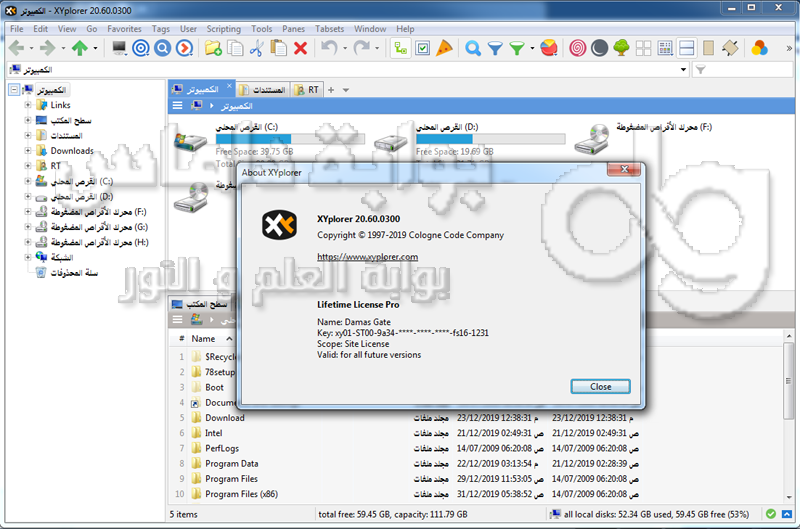The height and width of the screenshot is (529, 800).
Task: Expand the Downloads tree node
Action: tap(28, 150)
